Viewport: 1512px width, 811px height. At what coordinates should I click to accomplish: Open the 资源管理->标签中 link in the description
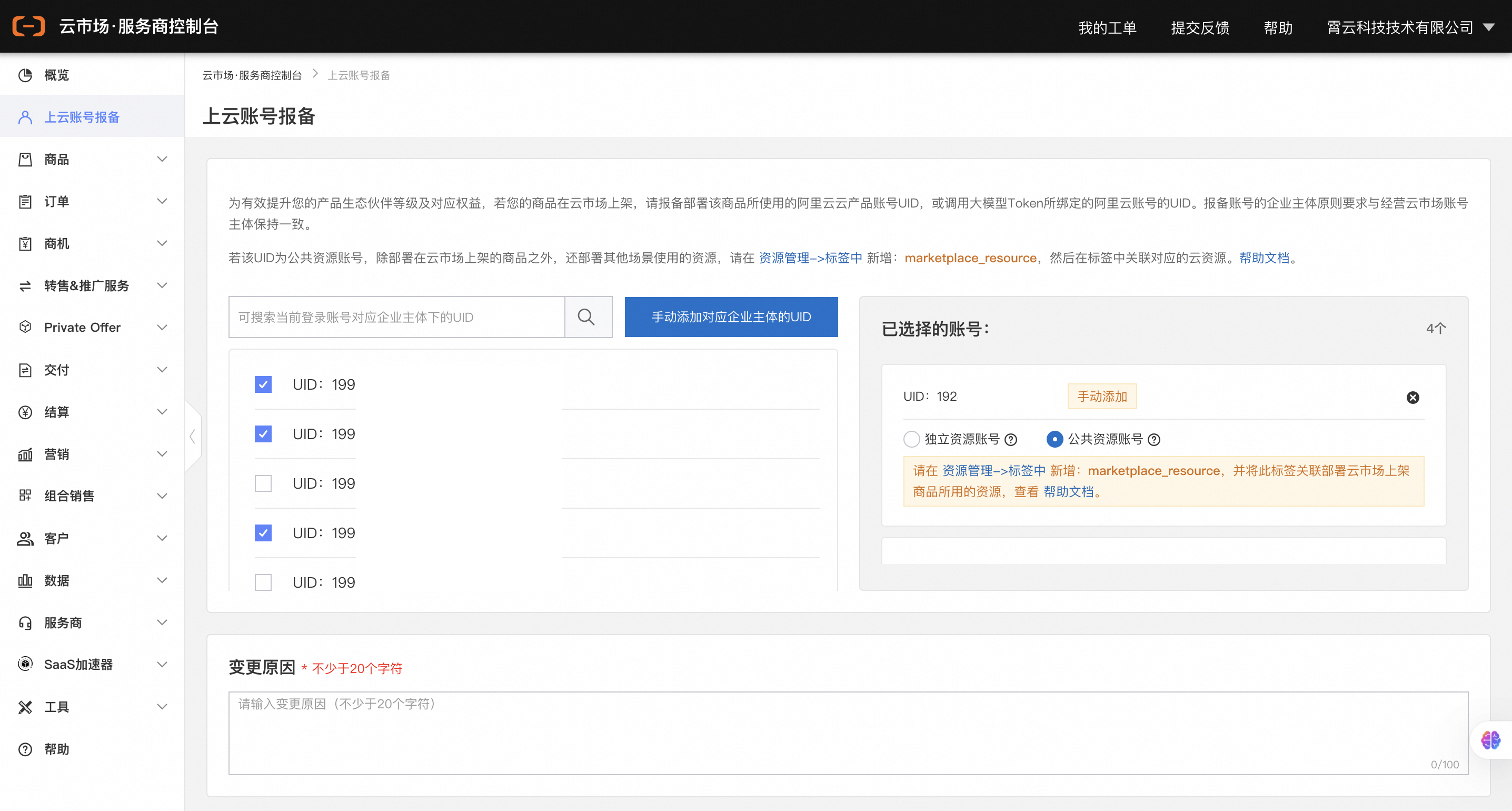pyautogui.click(x=810, y=258)
